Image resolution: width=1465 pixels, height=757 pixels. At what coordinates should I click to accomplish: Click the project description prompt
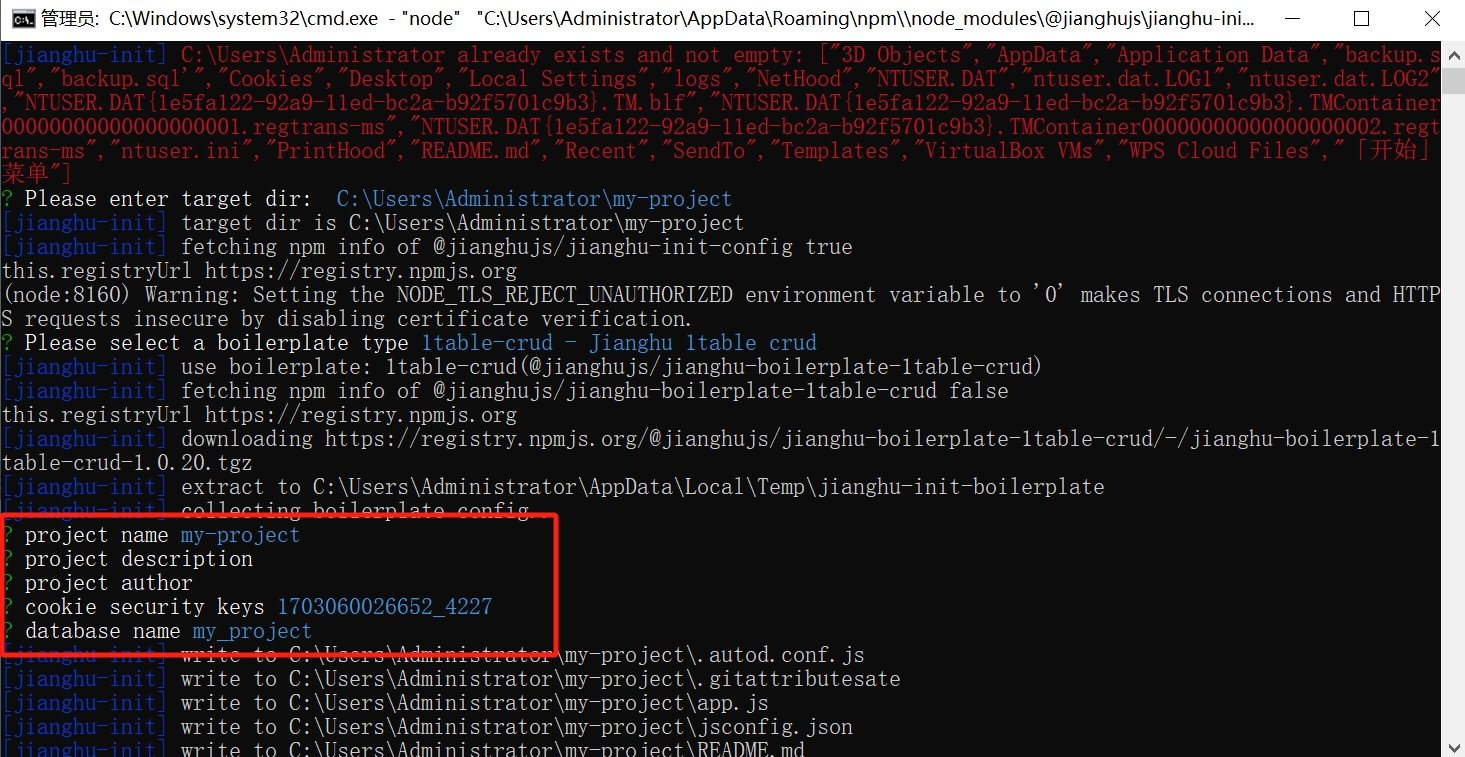(x=138, y=559)
